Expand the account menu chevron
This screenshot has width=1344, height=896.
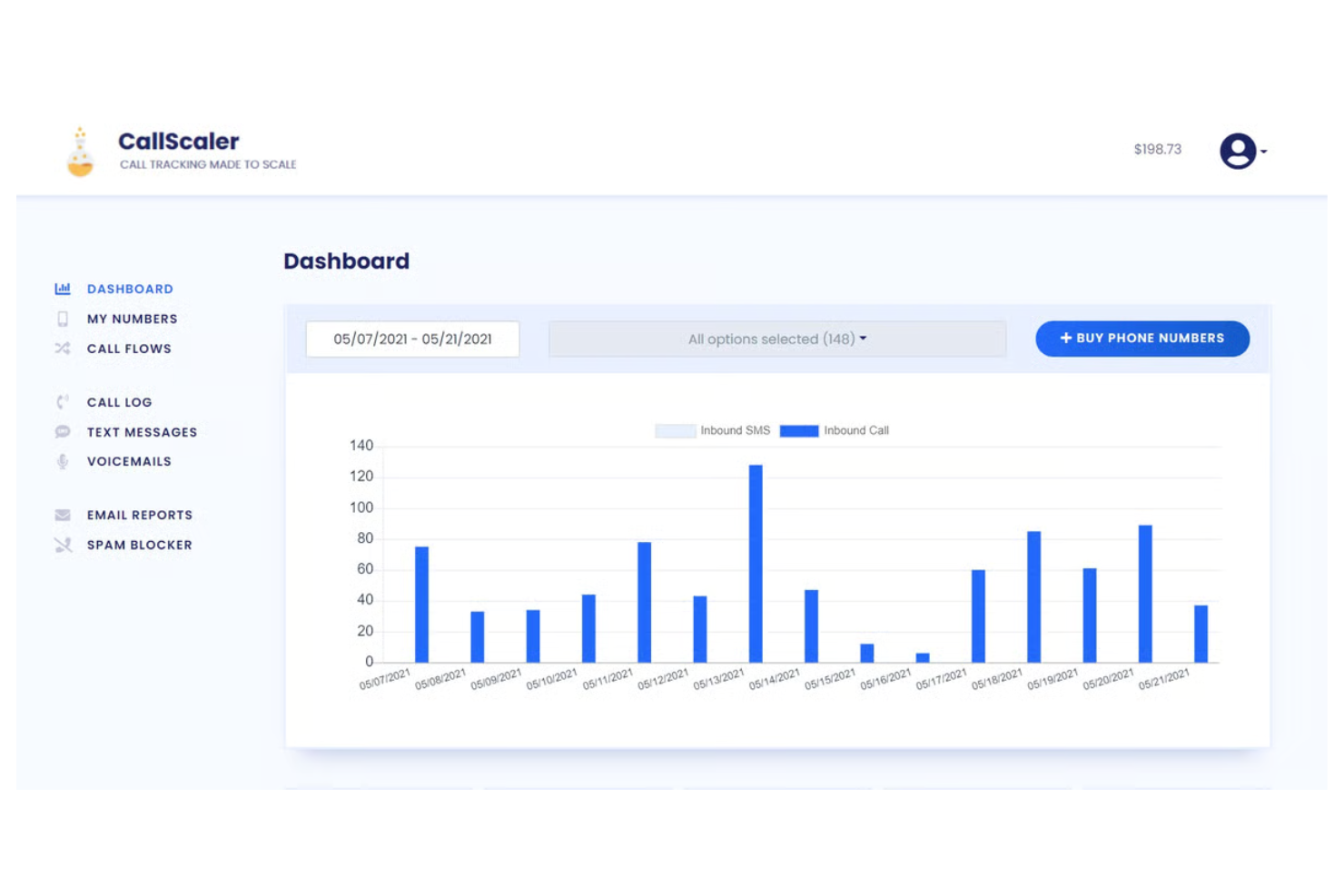pyautogui.click(x=1264, y=152)
